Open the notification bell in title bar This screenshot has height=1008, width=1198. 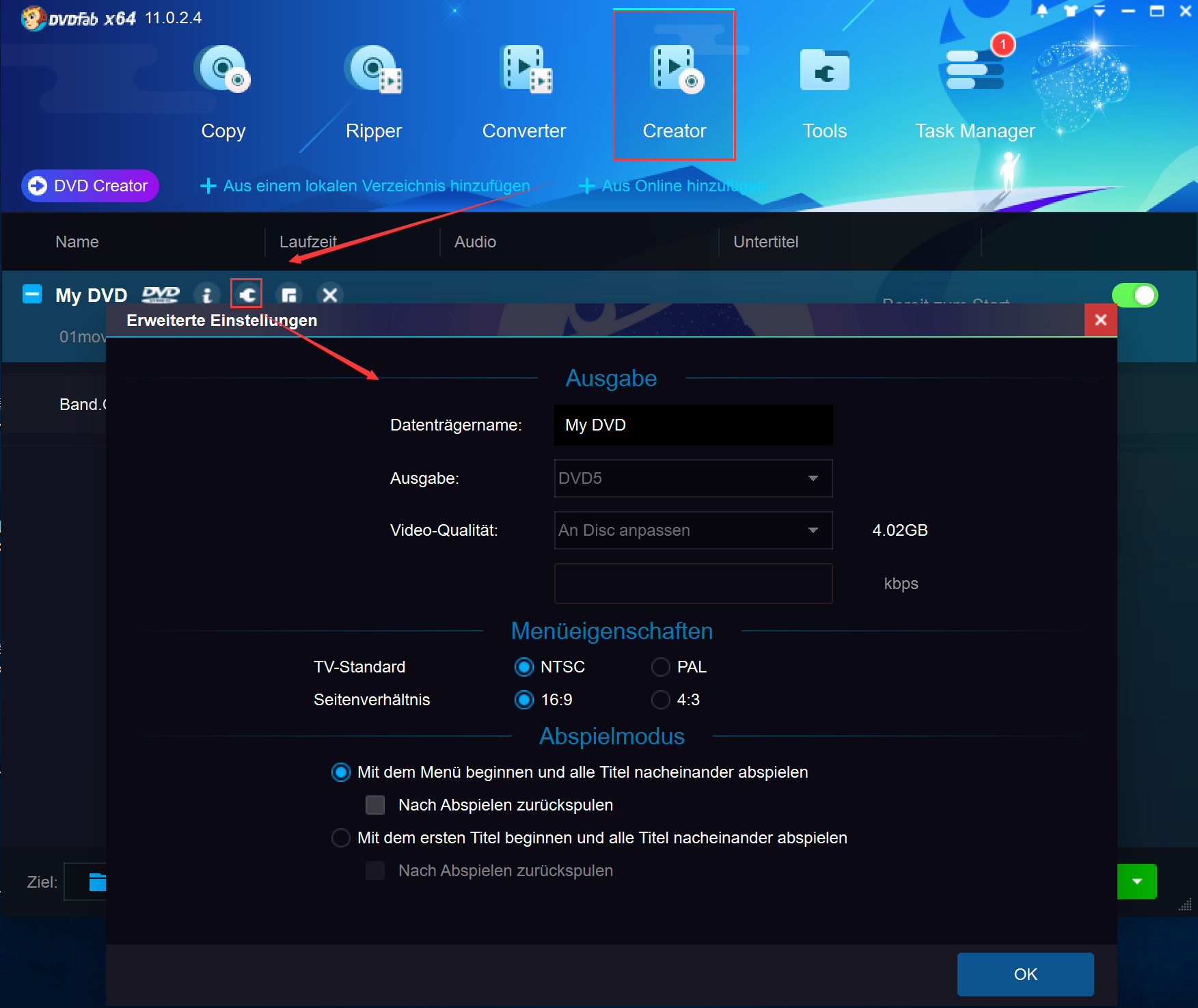(1042, 11)
